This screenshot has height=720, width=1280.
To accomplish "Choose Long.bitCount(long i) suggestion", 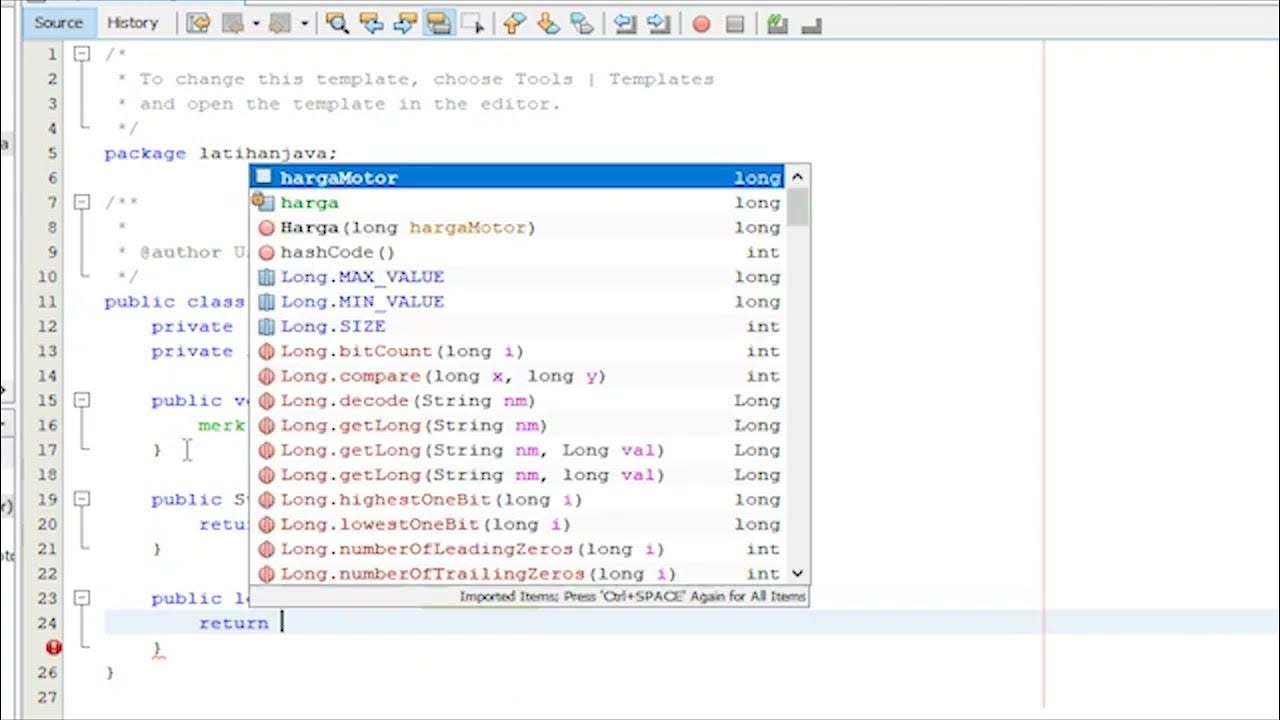I will pyautogui.click(x=518, y=351).
